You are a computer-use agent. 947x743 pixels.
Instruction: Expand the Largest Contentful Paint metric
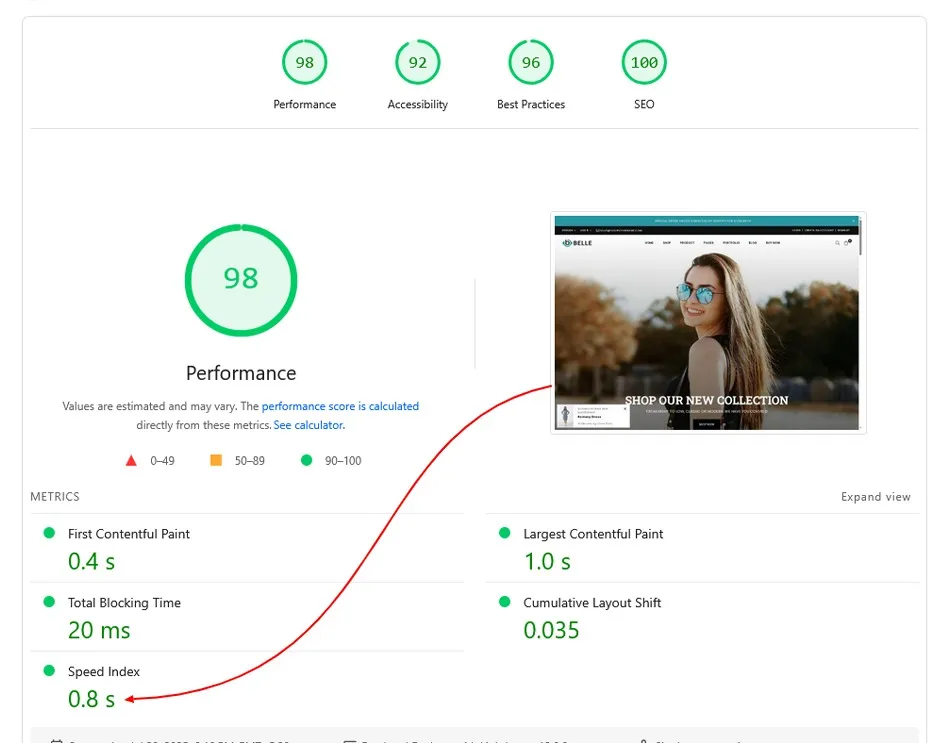593,534
